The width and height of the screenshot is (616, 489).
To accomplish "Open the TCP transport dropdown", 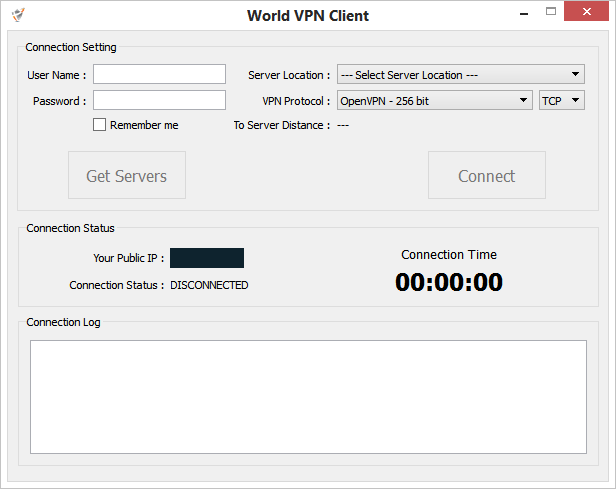I will pos(561,100).
